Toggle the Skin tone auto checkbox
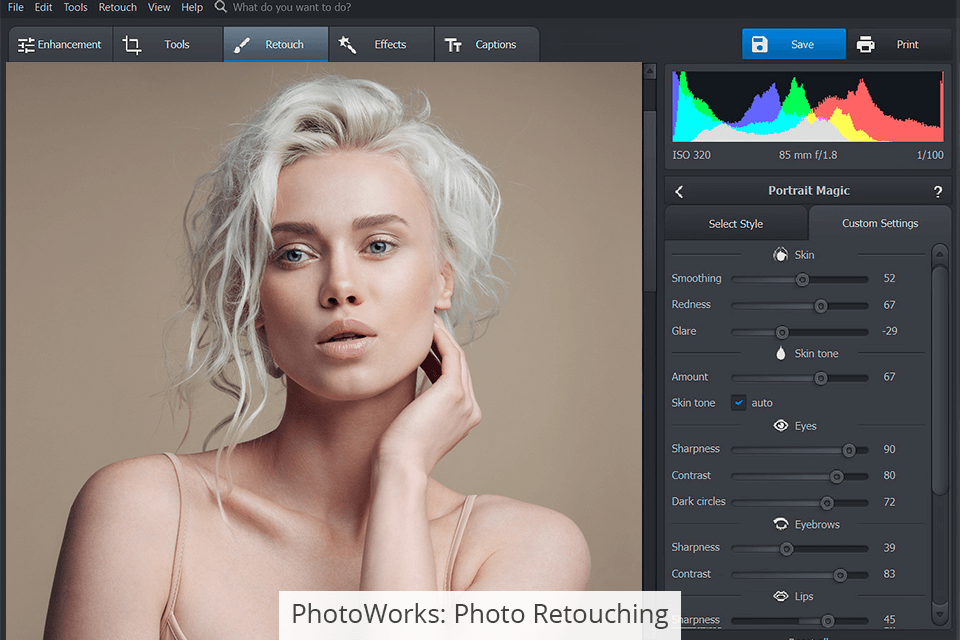The width and height of the screenshot is (960, 640). click(738, 402)
